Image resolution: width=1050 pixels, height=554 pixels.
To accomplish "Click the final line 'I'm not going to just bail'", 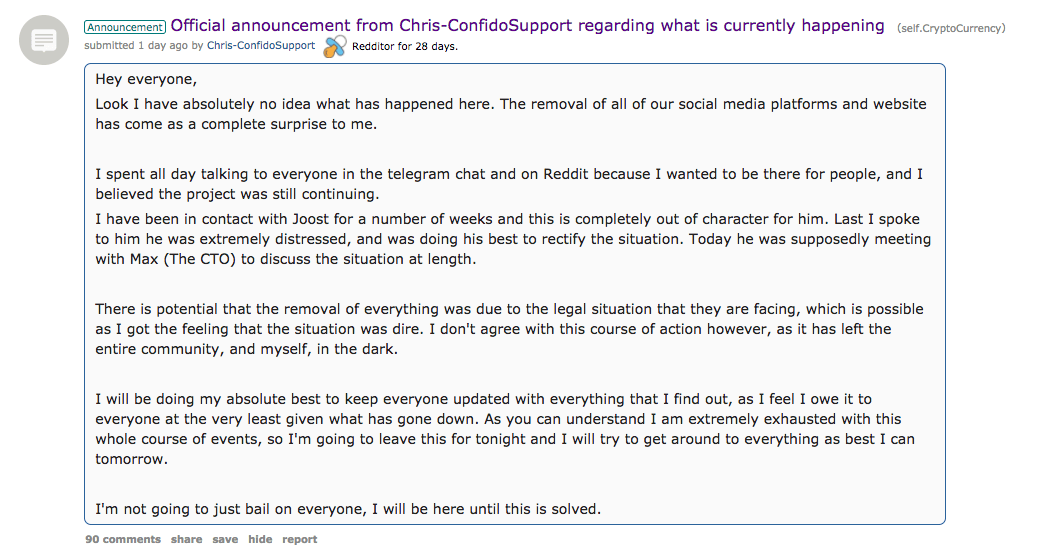I will (348, 509).
